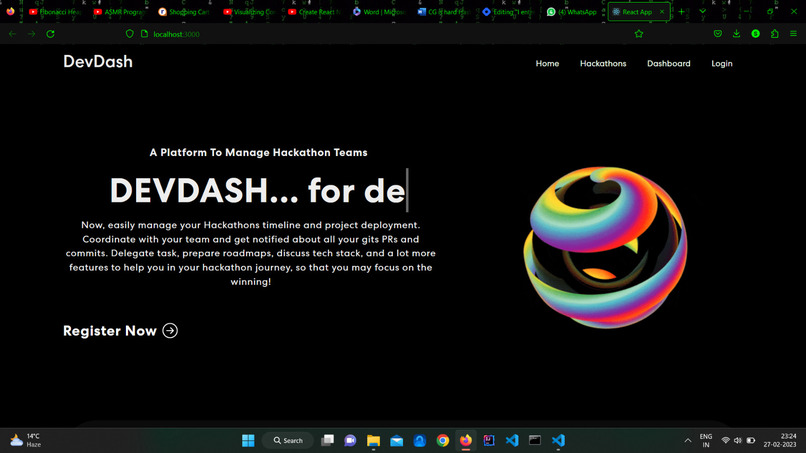Click the battery tray icon
The image size is (806, 453).
tap(750, 441)
